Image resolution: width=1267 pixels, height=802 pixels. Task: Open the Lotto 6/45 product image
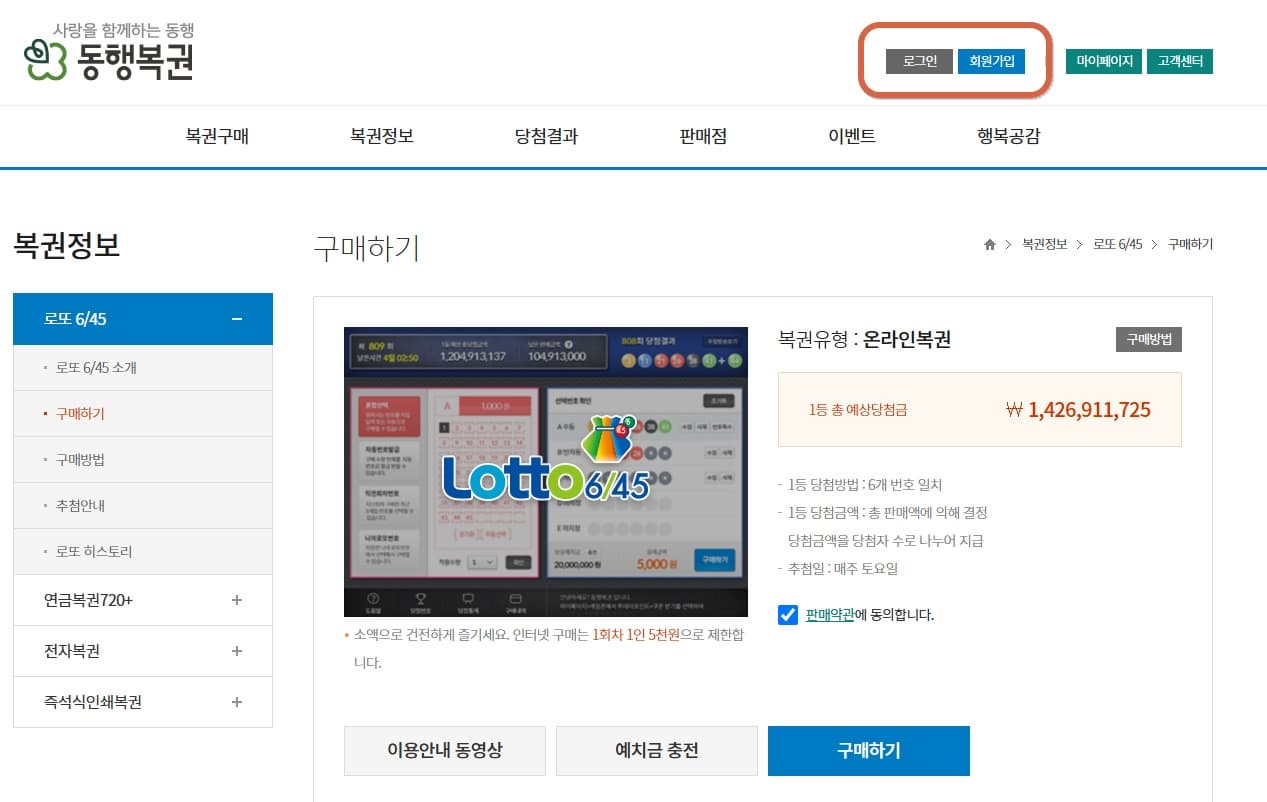point(545,471)
